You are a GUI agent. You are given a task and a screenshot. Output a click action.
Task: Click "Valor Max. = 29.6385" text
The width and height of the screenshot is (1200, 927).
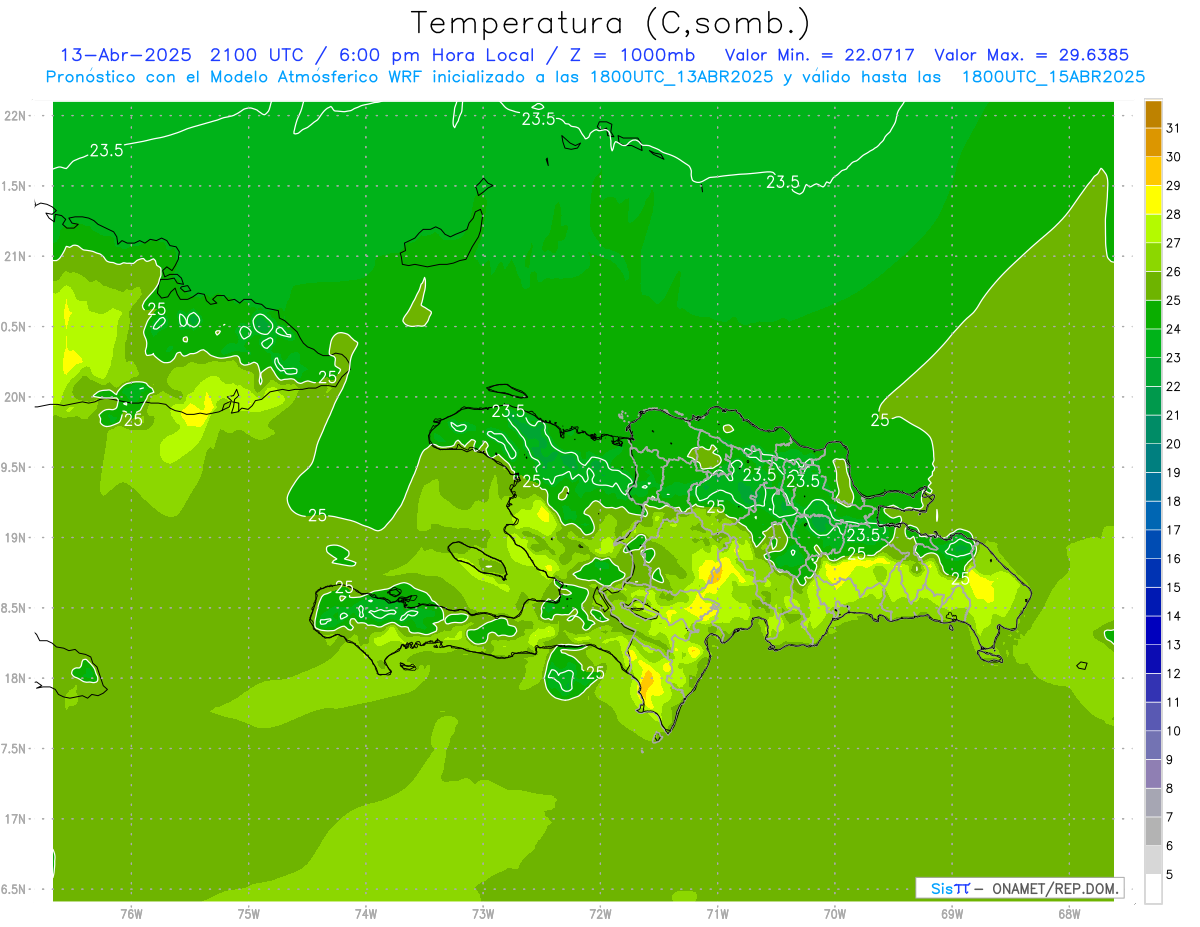pyautogui.click(x=1031, y=55)
